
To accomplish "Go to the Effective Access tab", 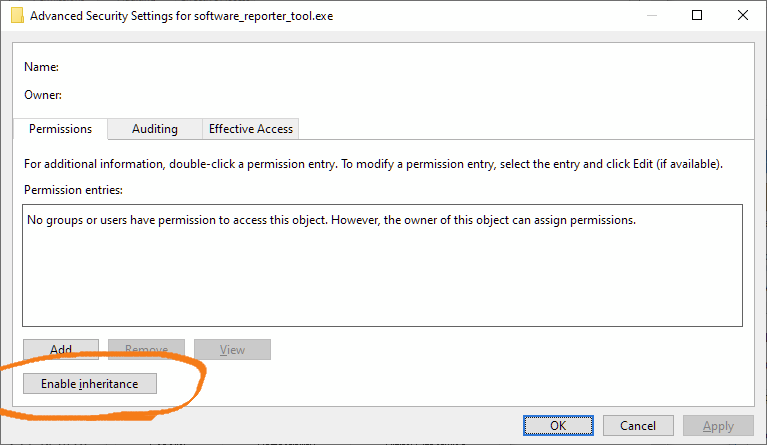I will pyautogui.click(x=250, y=129).
